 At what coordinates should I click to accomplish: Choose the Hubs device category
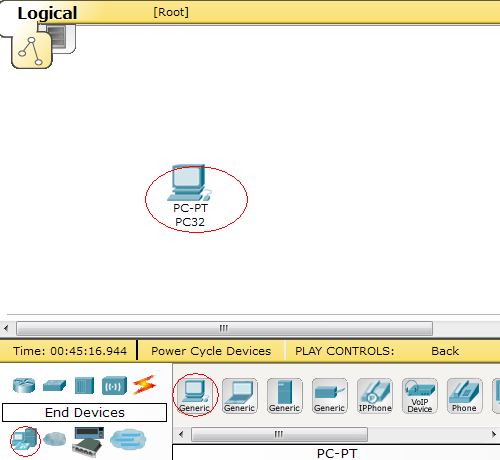point(84,385)
